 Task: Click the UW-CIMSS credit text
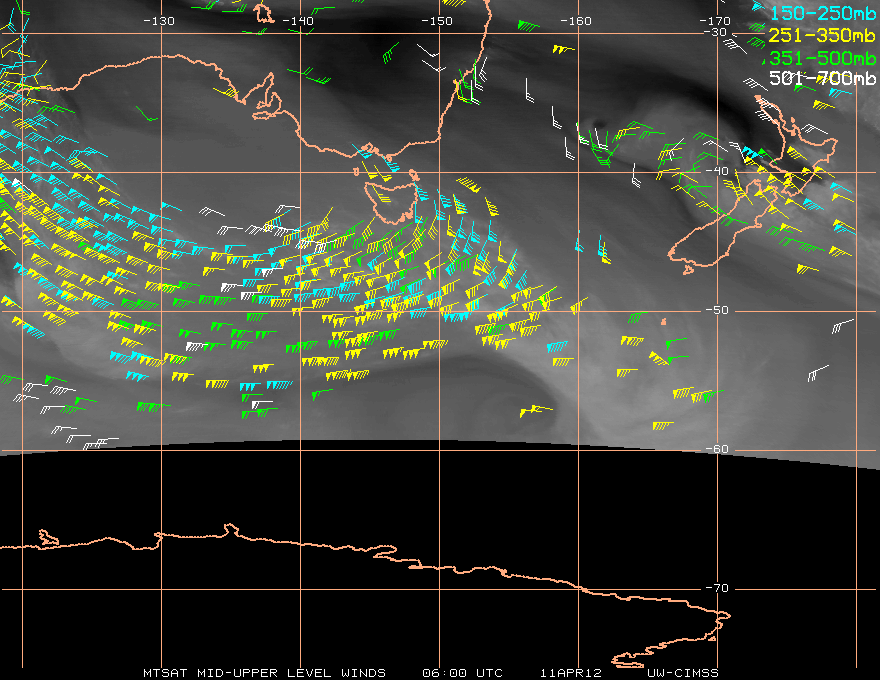pos(683,673)
